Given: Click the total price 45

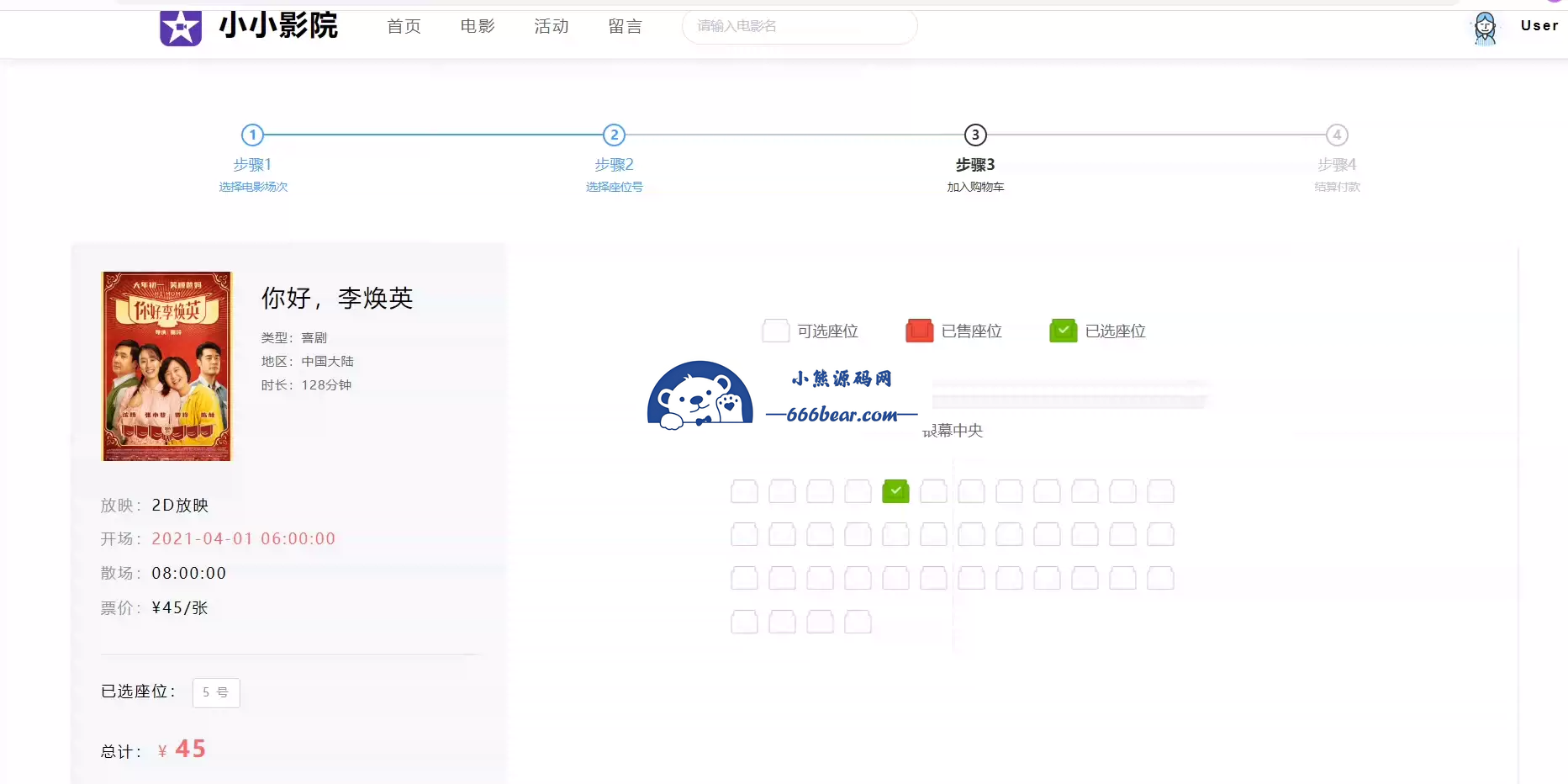Looking at the screenshot, I should click(191, 749).
